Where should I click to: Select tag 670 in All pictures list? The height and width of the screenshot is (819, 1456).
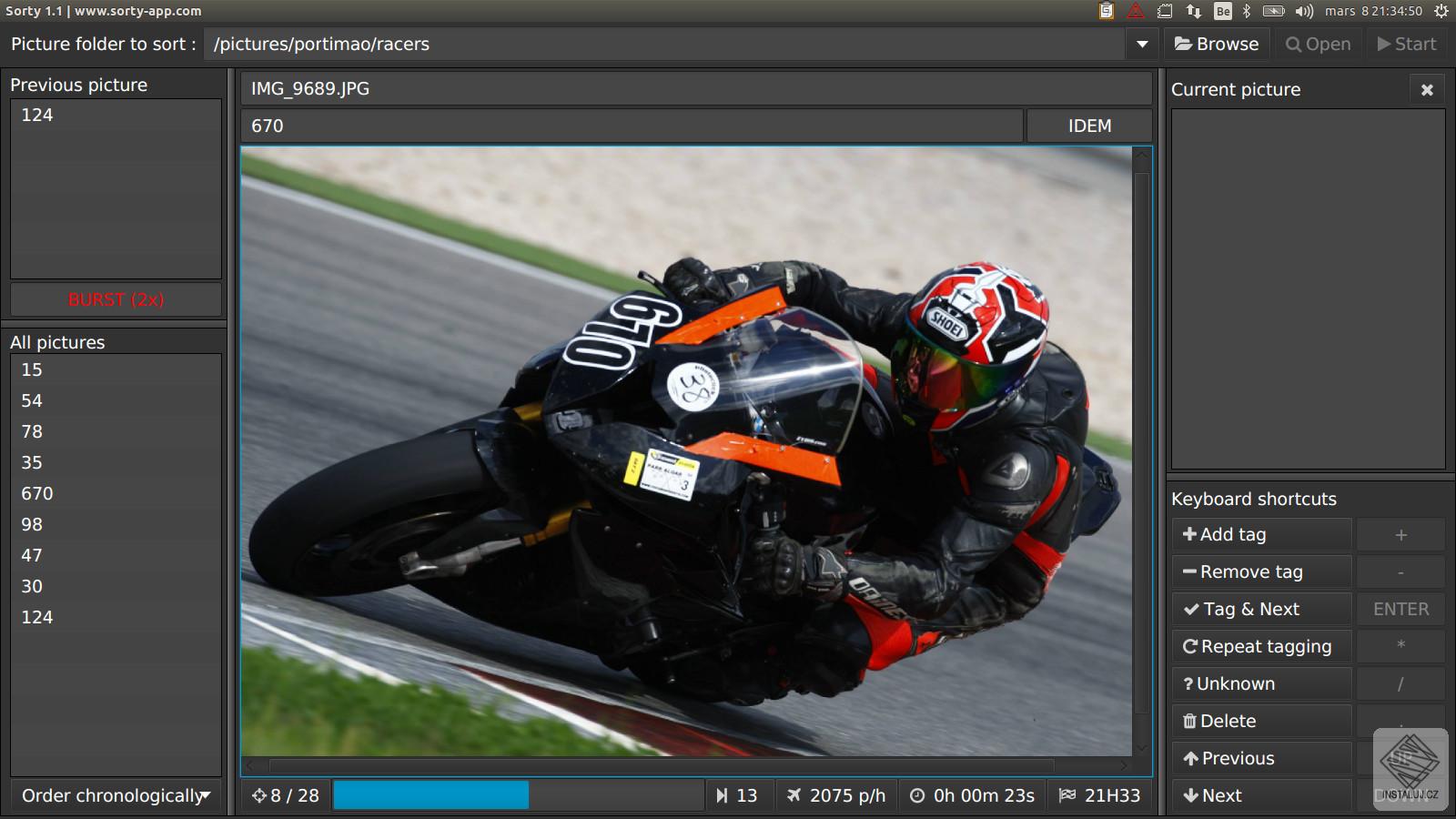coord(116,493)
